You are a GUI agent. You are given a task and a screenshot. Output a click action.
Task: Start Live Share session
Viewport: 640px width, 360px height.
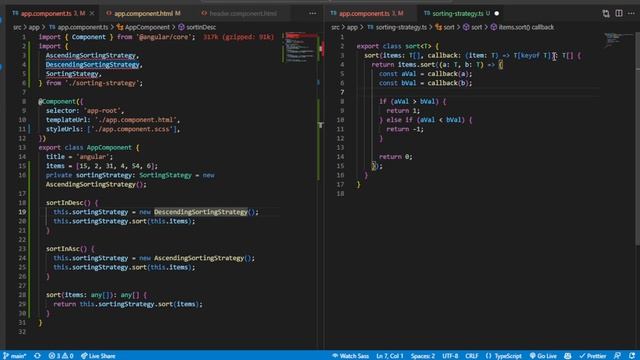point(98,356)
